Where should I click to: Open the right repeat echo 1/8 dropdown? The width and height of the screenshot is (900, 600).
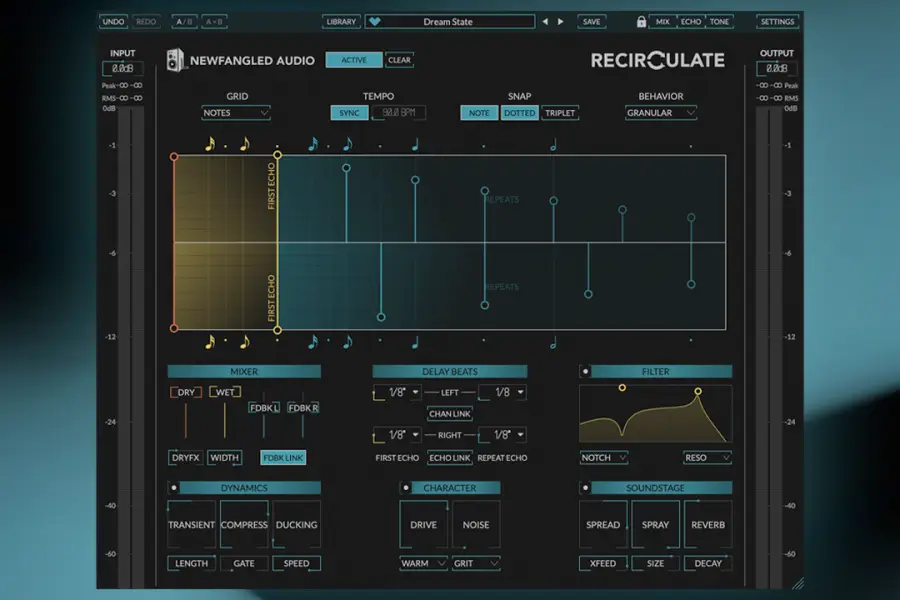pos(502,435)
